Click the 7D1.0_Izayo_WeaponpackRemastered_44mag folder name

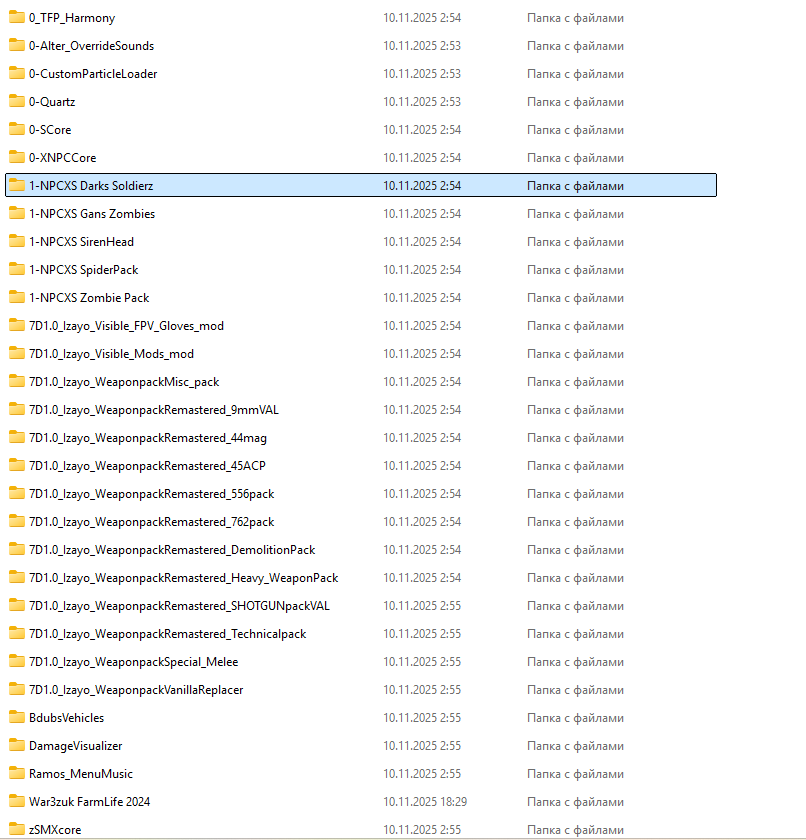[x=147, y=438]
